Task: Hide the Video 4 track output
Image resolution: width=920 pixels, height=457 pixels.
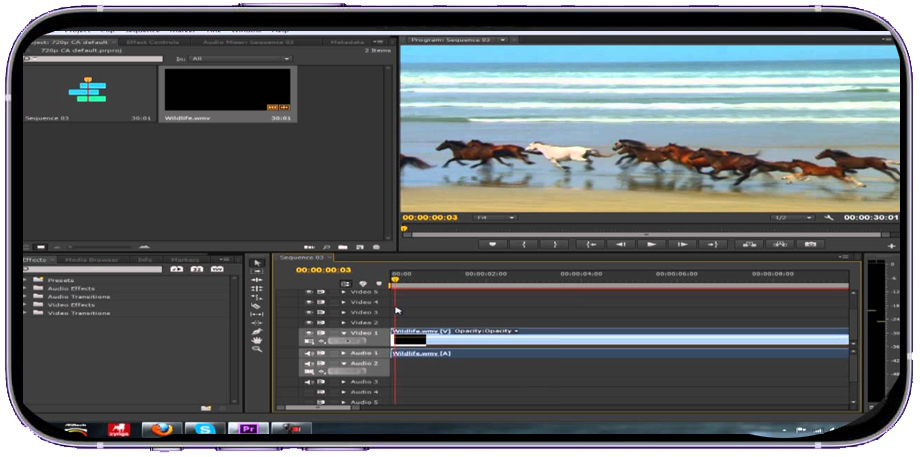Action: coord(309,302)
